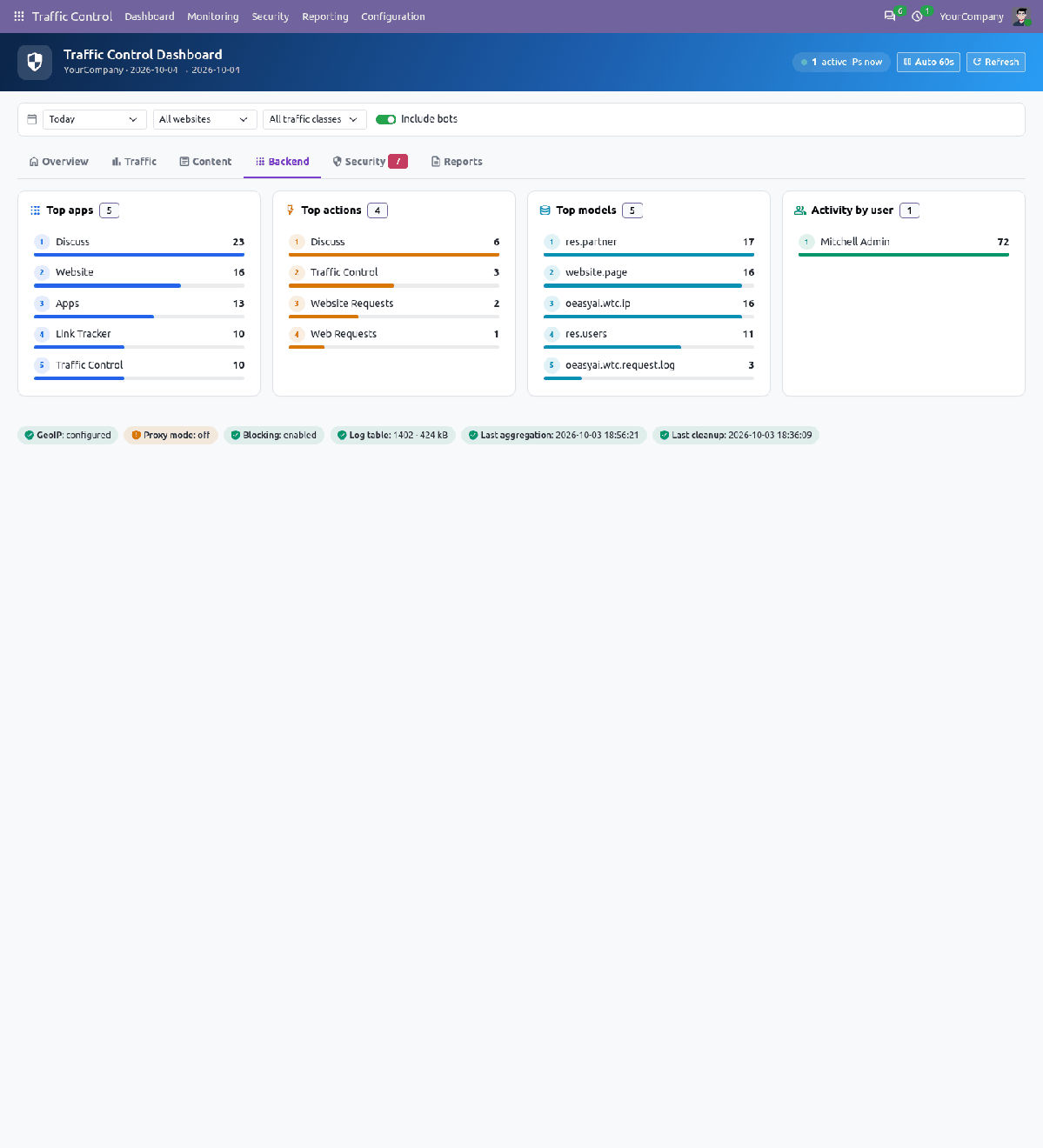Screen dimensions: 1043x1148
Task: Click the user avatar picture
Action: (x=1021, y=17)
